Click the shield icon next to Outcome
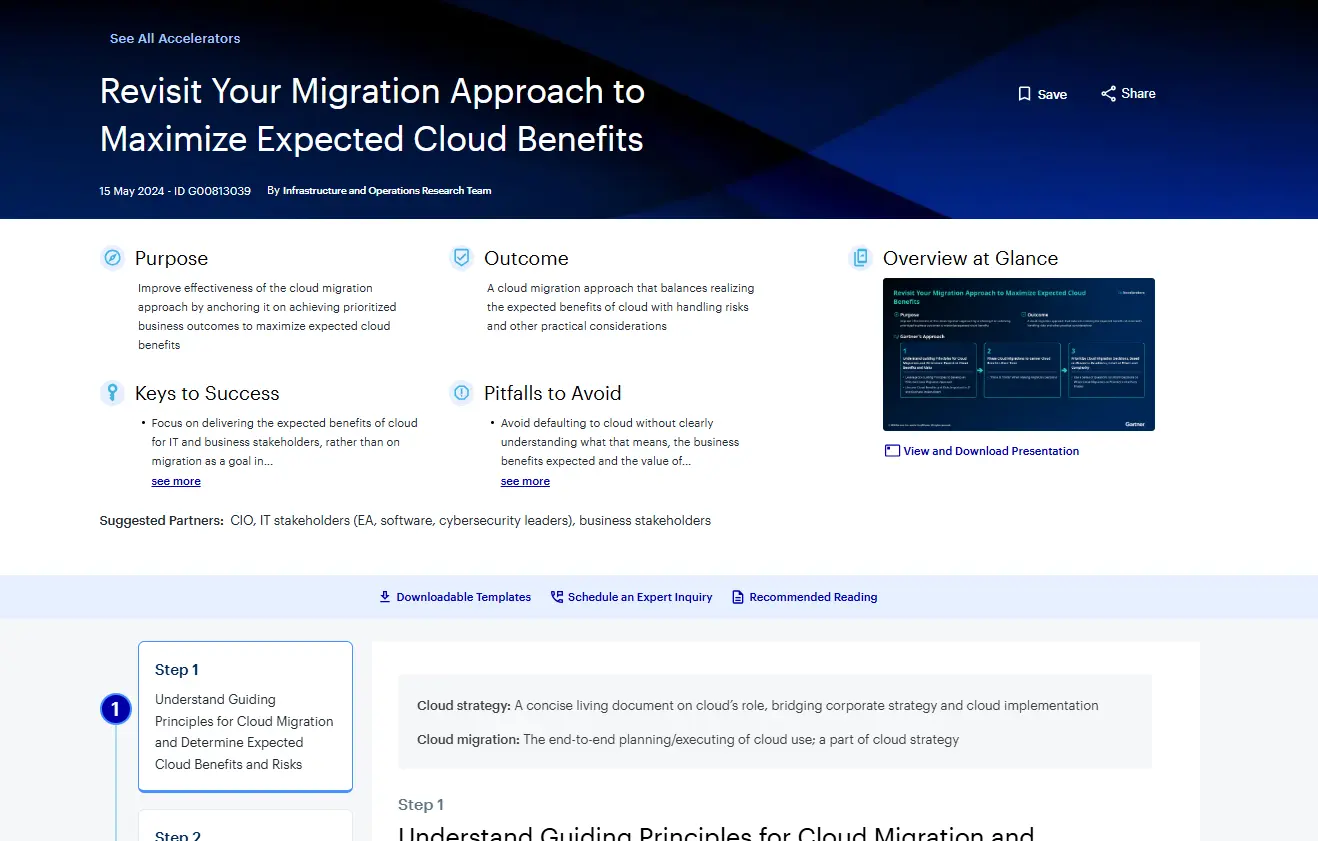The image size is (1318, 841). coord(461,257)
